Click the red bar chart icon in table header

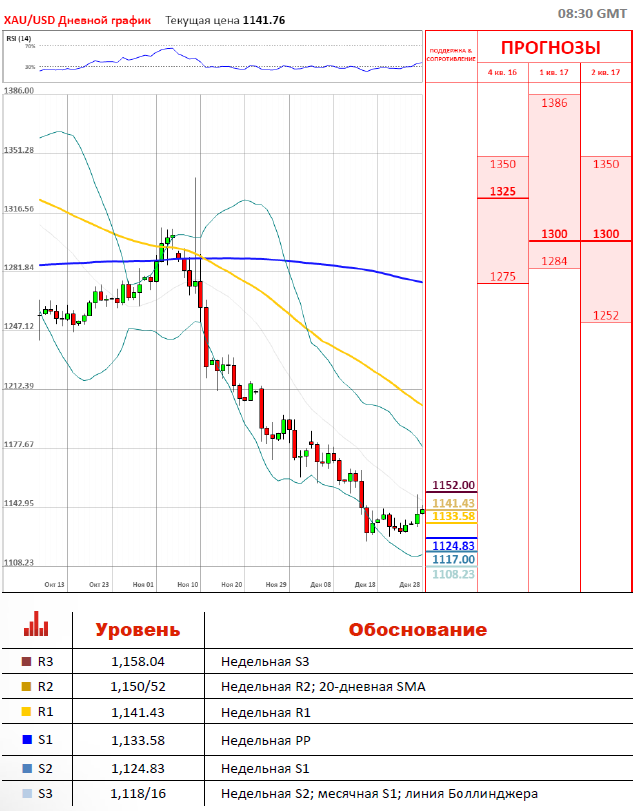point(37,626)
